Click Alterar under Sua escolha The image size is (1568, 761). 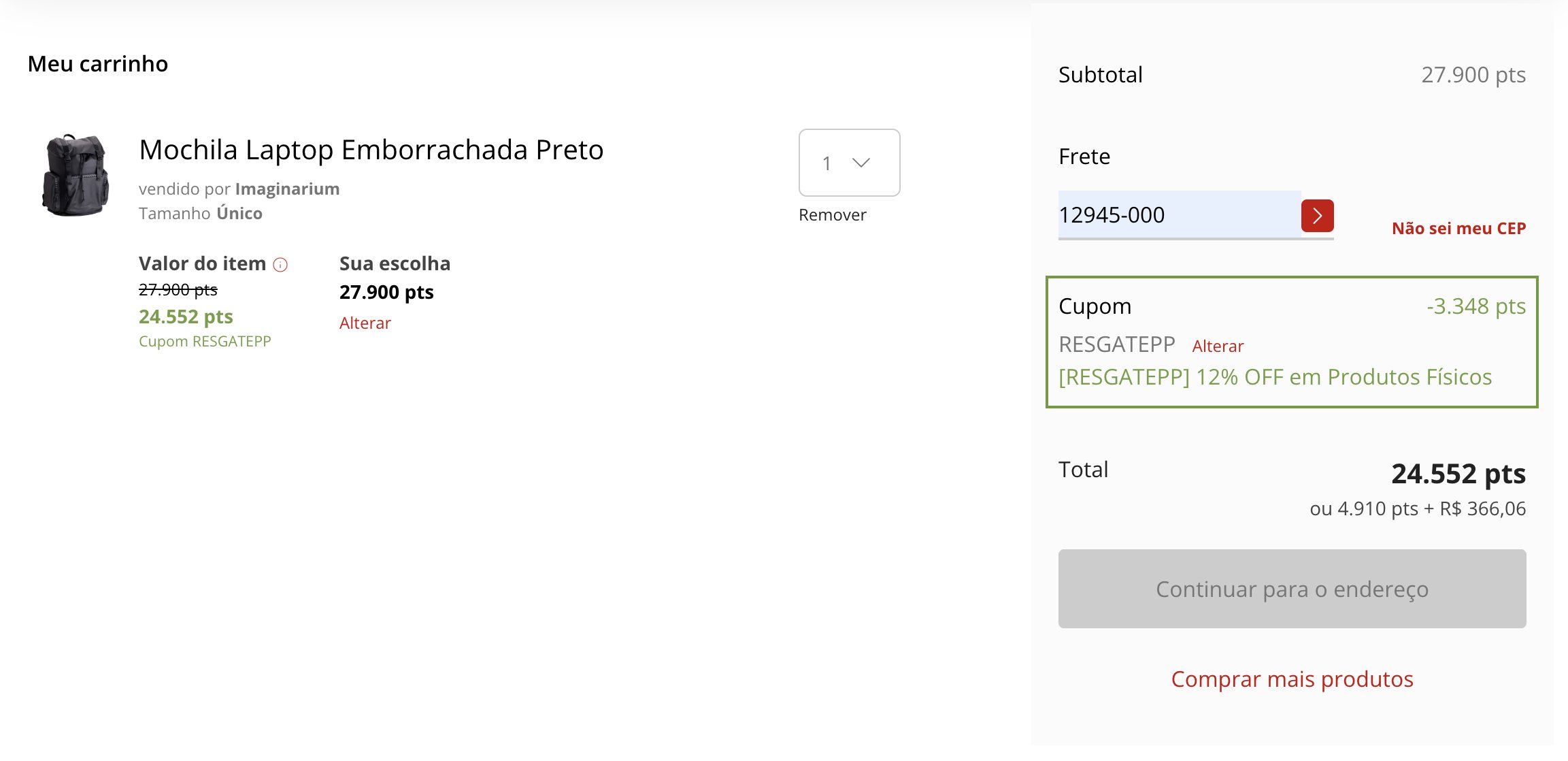point(365,323)
